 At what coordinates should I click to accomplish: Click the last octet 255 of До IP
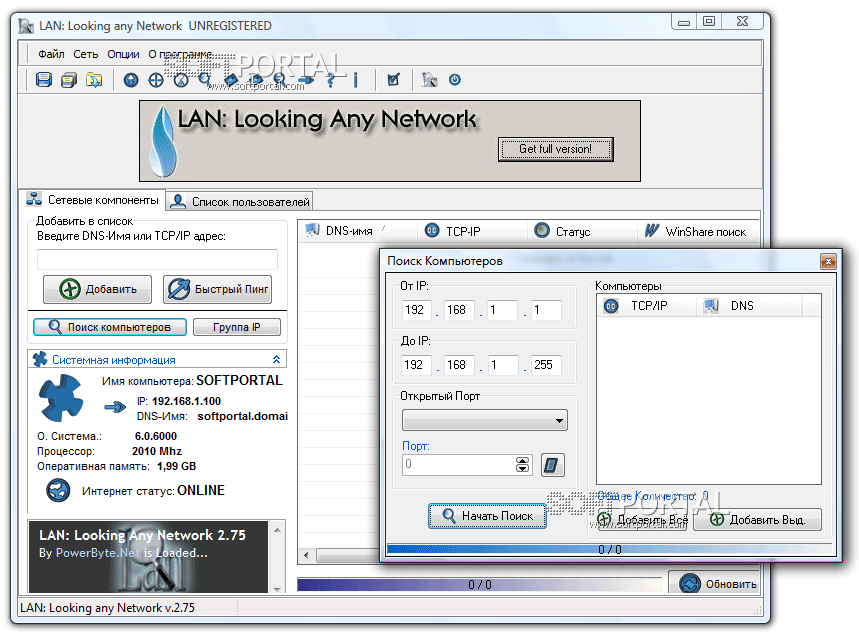click(x=546, y=365)
